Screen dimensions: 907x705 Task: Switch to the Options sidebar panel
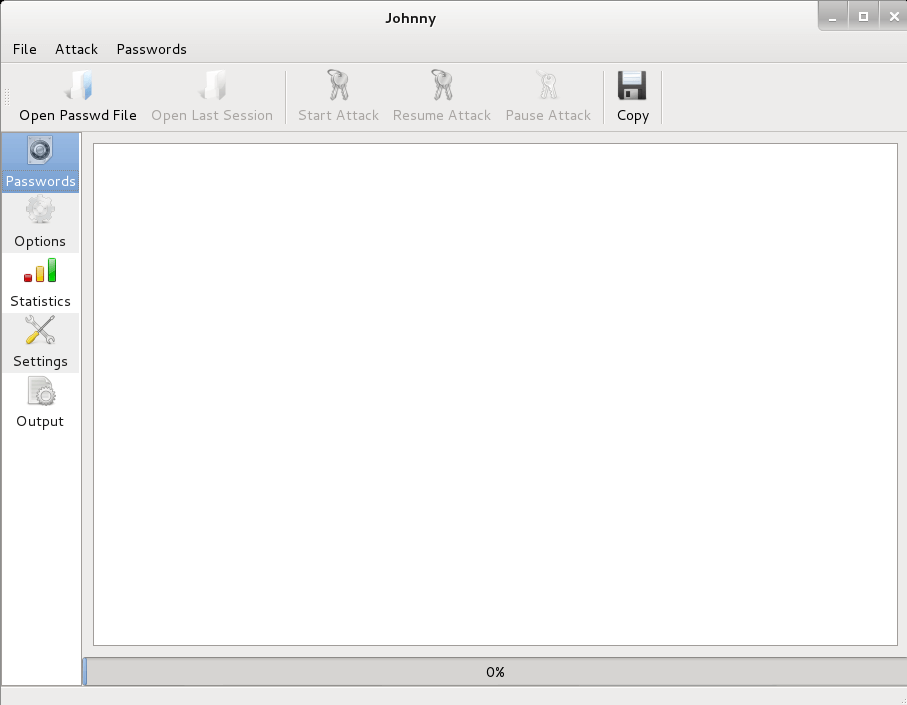tap(40, 222)
